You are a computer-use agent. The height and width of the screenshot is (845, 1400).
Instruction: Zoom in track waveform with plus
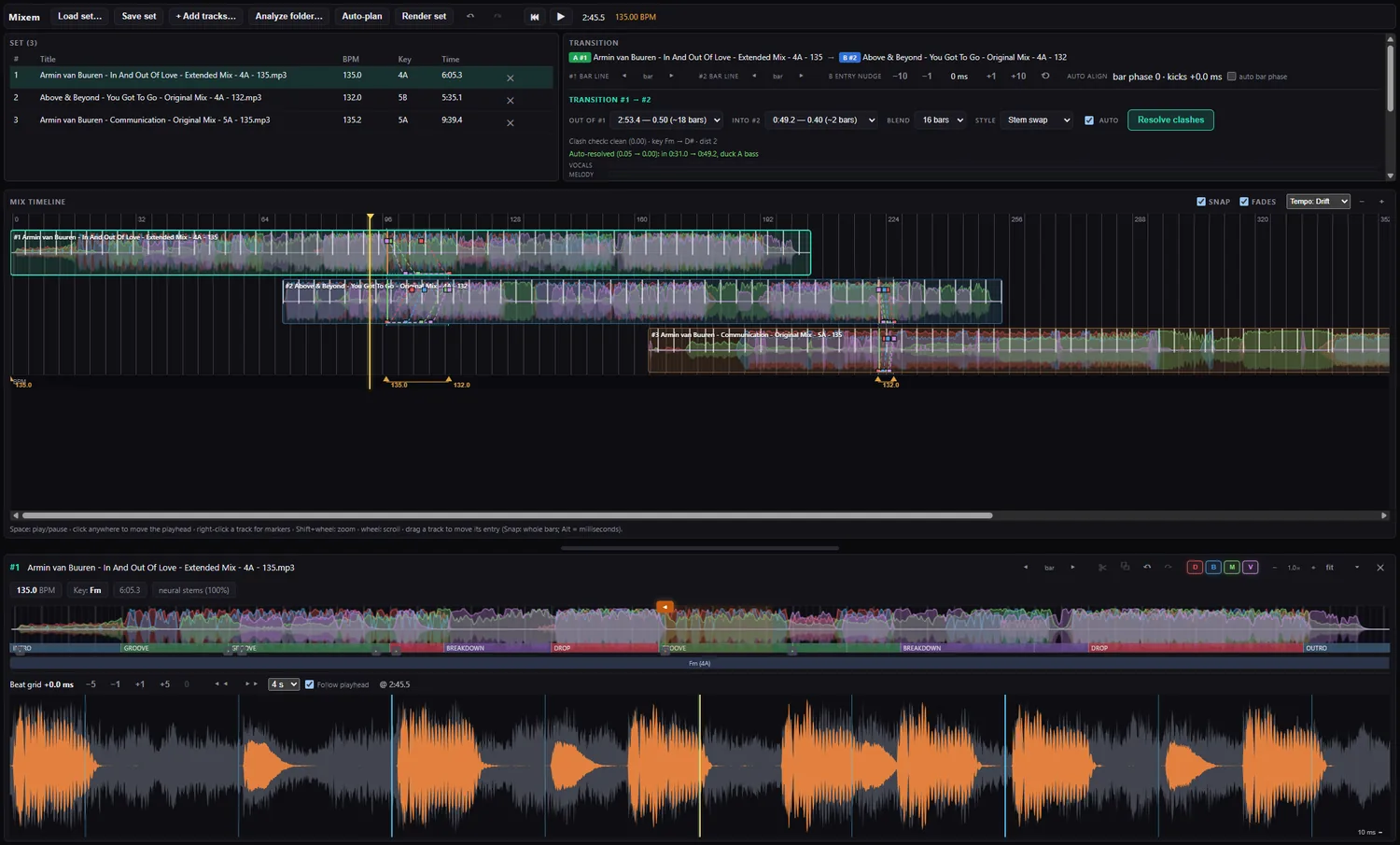coord(1313,568)
